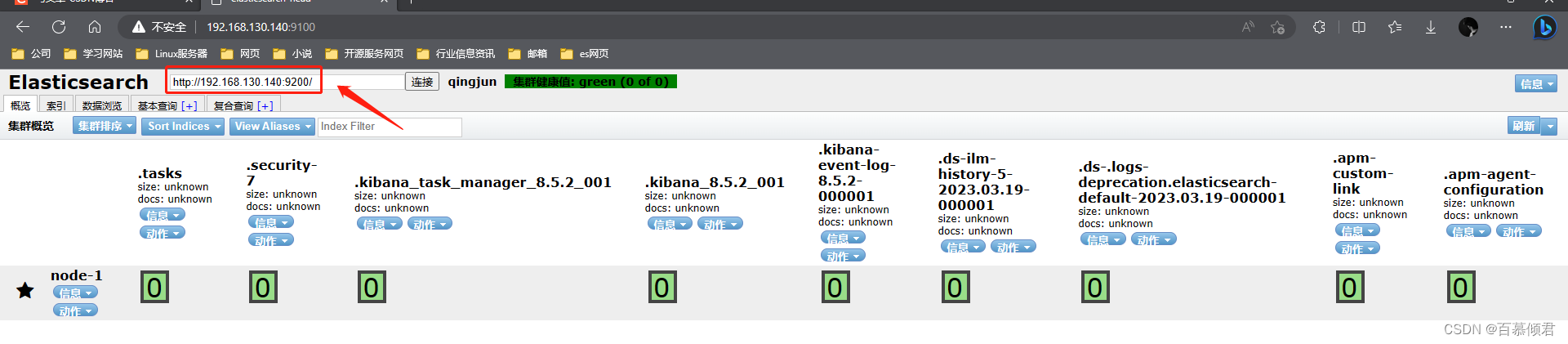Open 信息 dropdown for .security-7 index
Viewport: 1568px width, 344px height.
point(271,222)
